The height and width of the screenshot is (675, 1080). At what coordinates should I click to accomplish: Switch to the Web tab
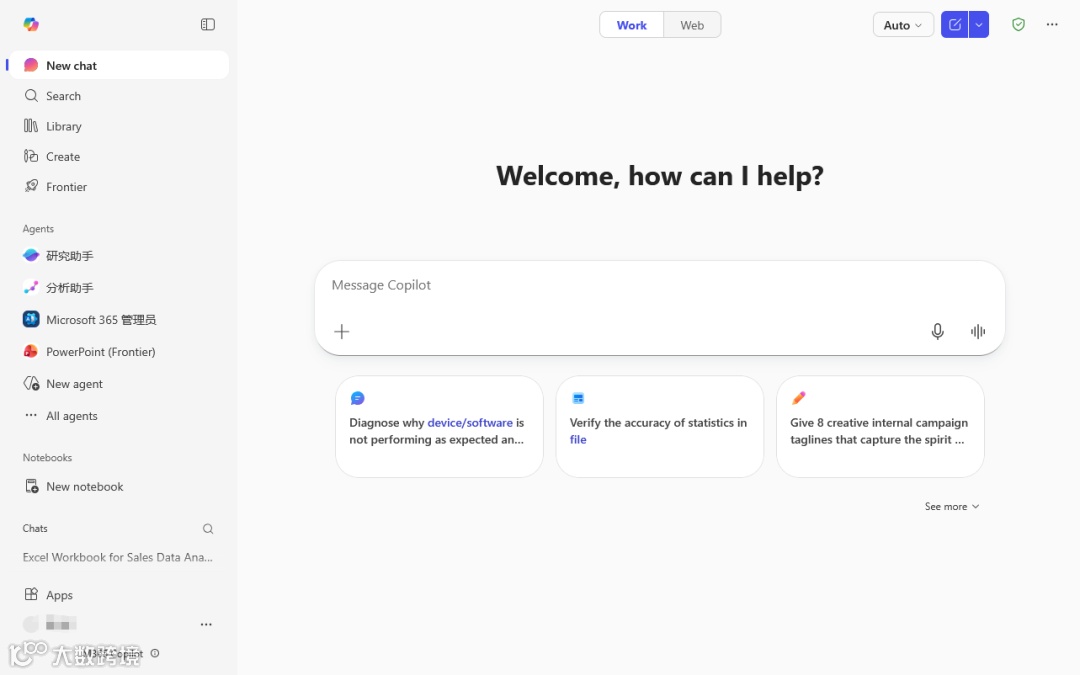click(x=692, y=25)
